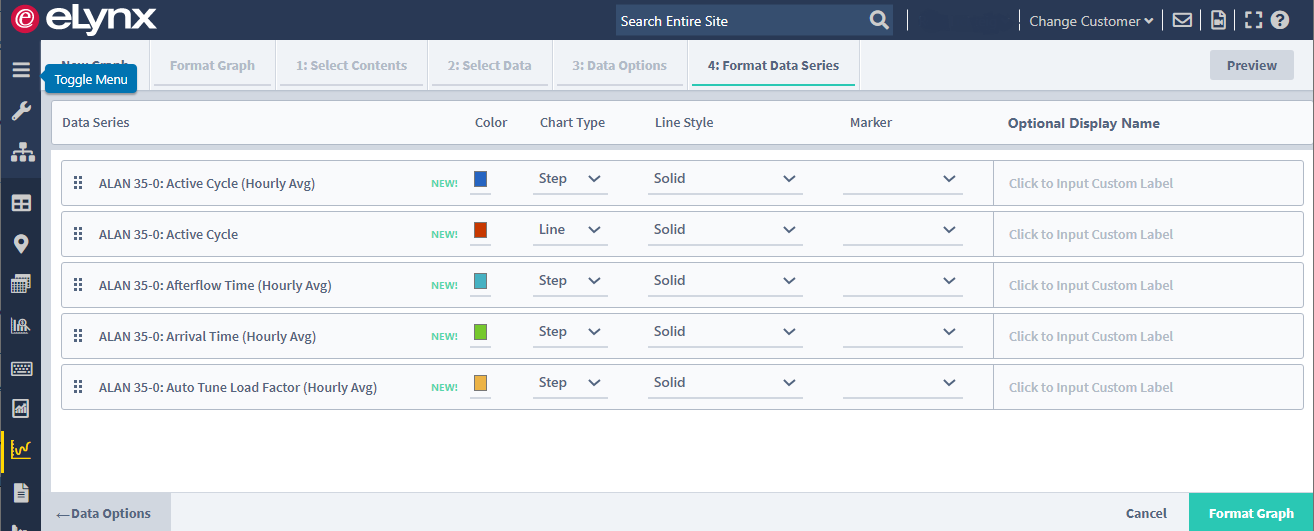The height and width of the screenshot is (531, 1314).
Task: Click custom label field for Arrival Time
Action: (x=1148, y=336)
